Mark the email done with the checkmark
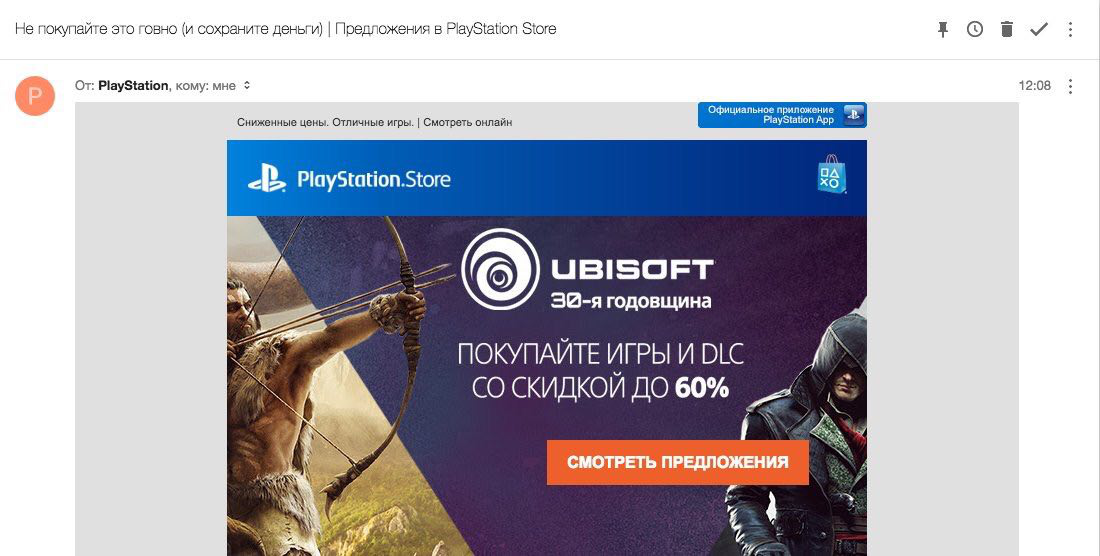The width and height of the screenshot is (1100, 556). tap(1039, 29)
